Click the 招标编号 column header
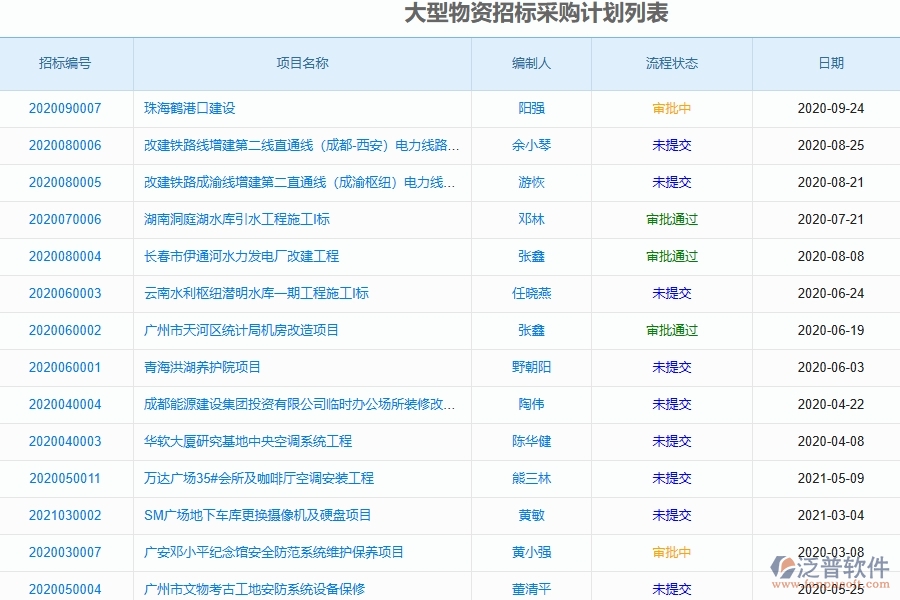The image size is (900, 600). pos(66,62)
